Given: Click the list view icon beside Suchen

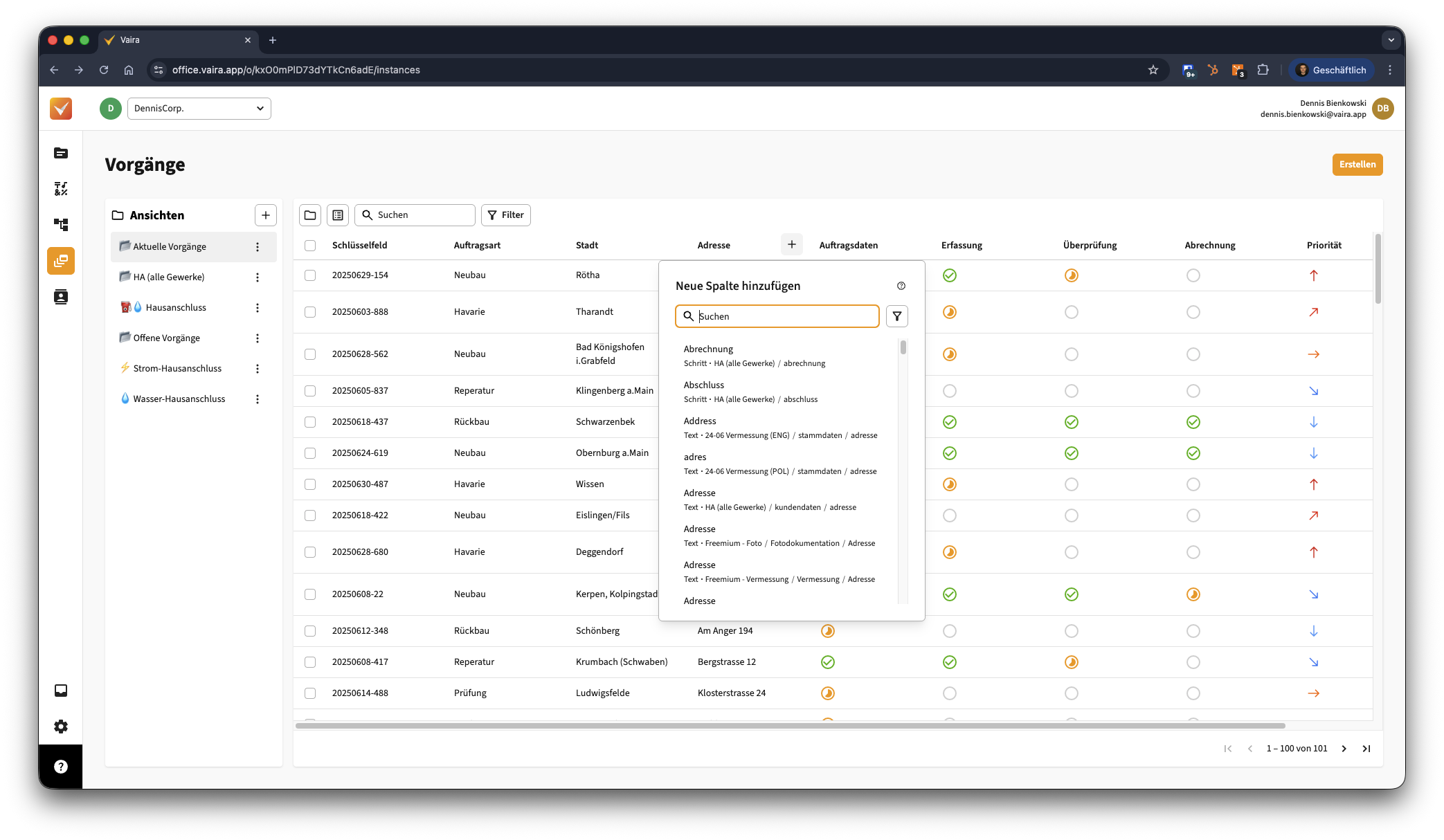Looking at the screenshot, I should point(338,215).
